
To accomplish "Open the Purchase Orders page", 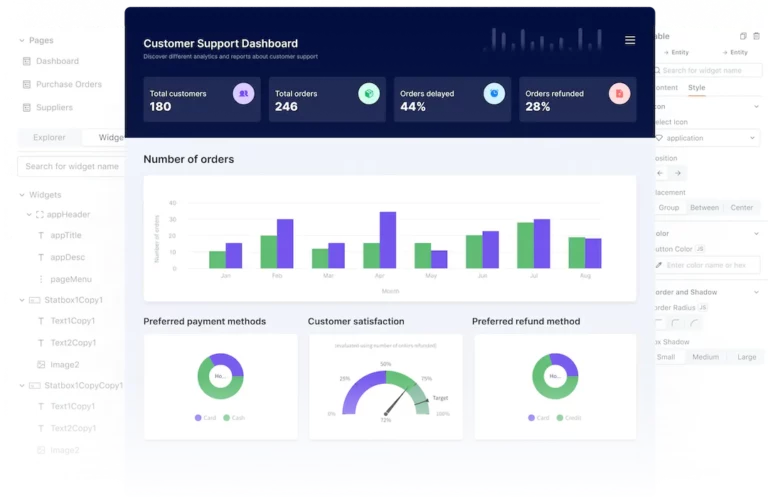I will [68, 84].
